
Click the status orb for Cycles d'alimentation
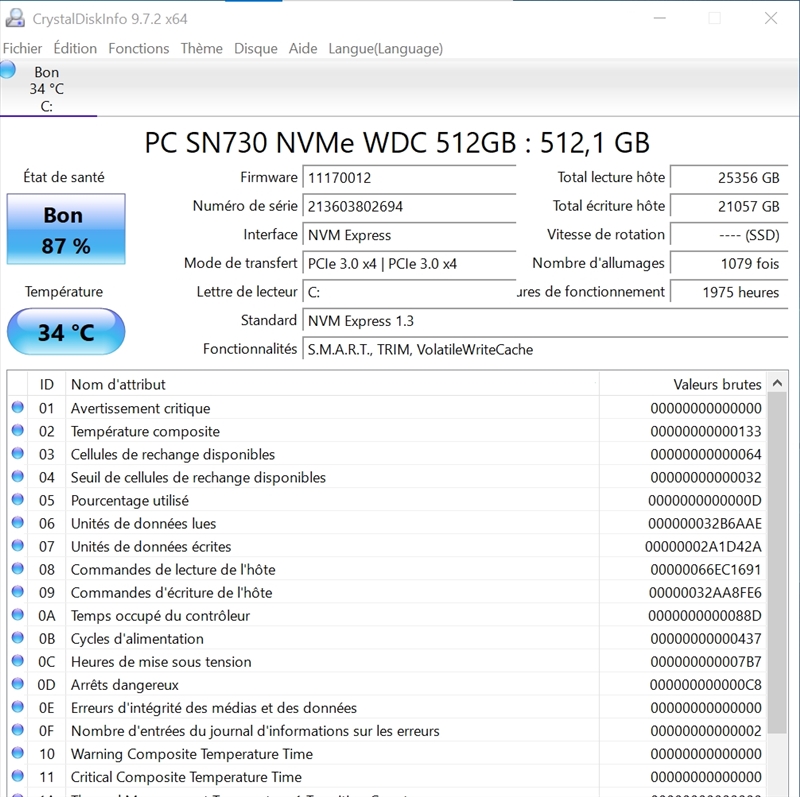17,638
